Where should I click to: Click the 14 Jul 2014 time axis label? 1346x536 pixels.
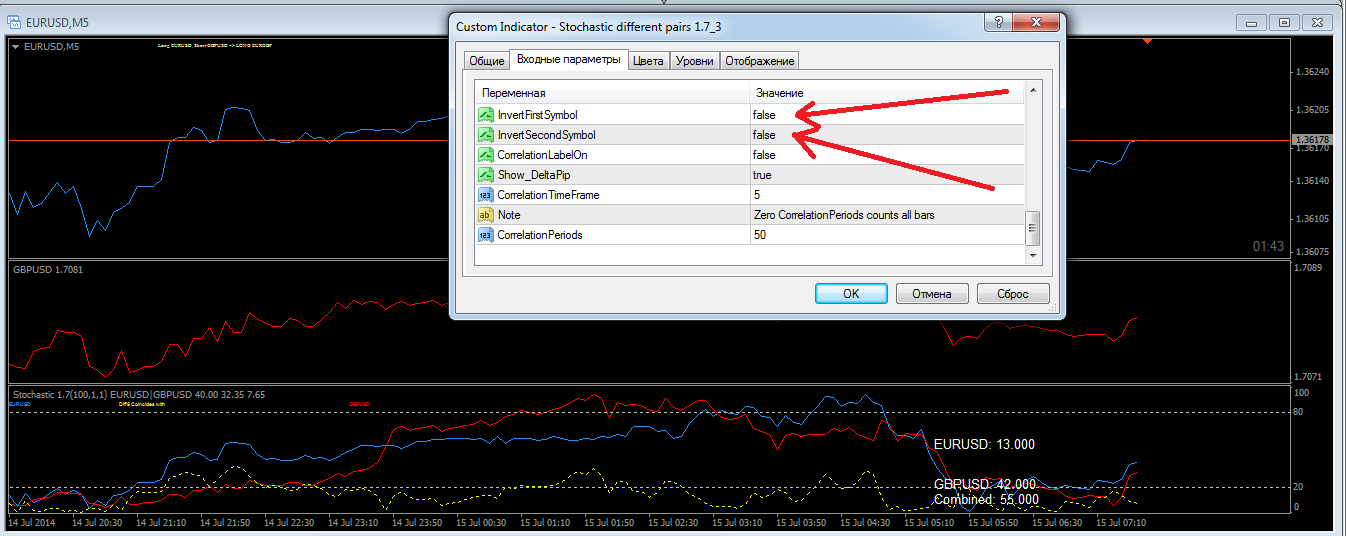click(x=33, y=523)
